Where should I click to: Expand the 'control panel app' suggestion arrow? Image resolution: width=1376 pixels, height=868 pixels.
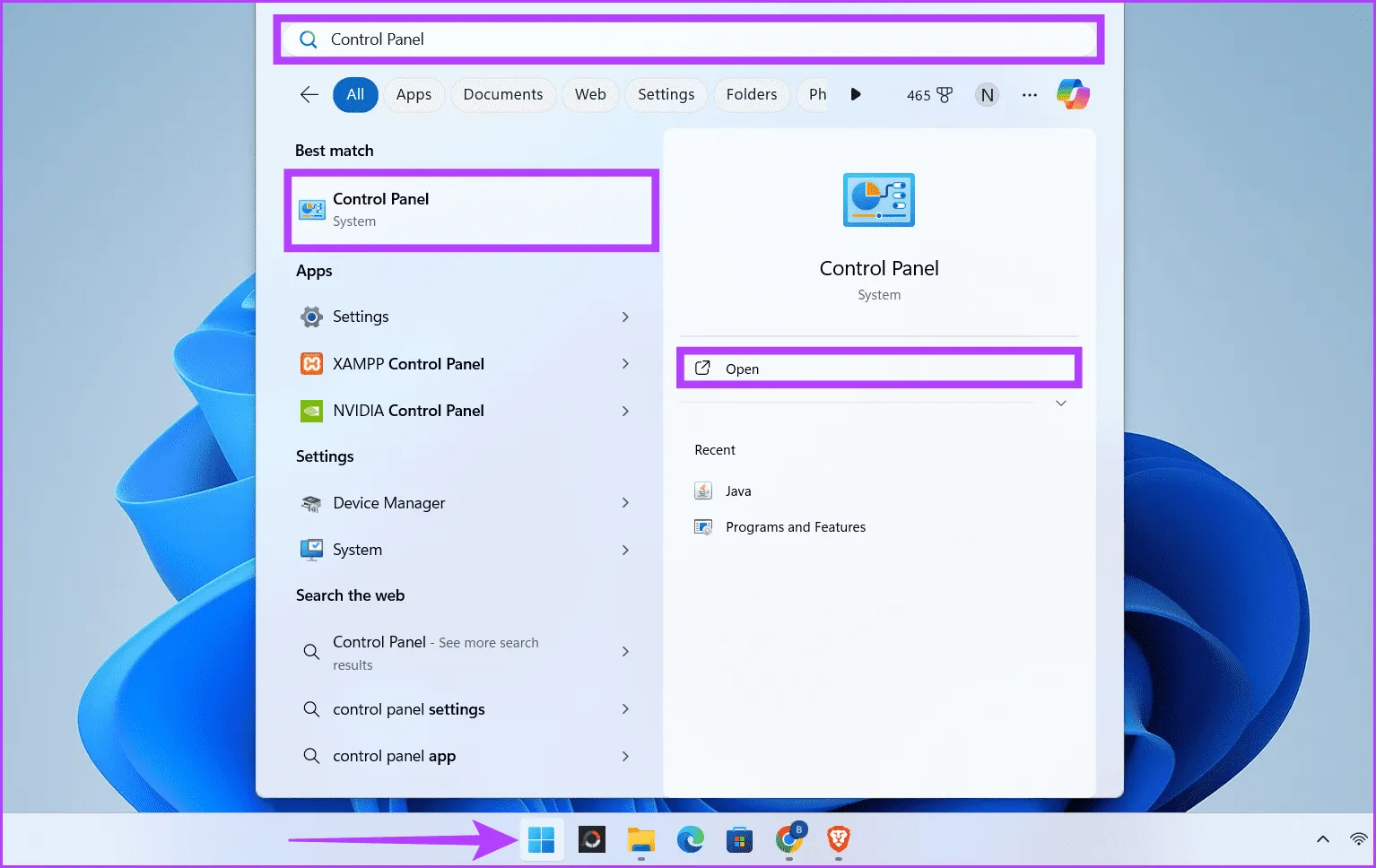[x=625, y=756]
